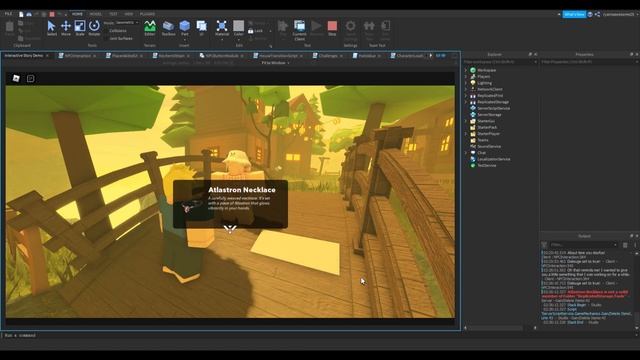Click the new file icon in title bar
Image resolution: width=640 pixels, height=360 pixels.
click(x=21, y=14)
